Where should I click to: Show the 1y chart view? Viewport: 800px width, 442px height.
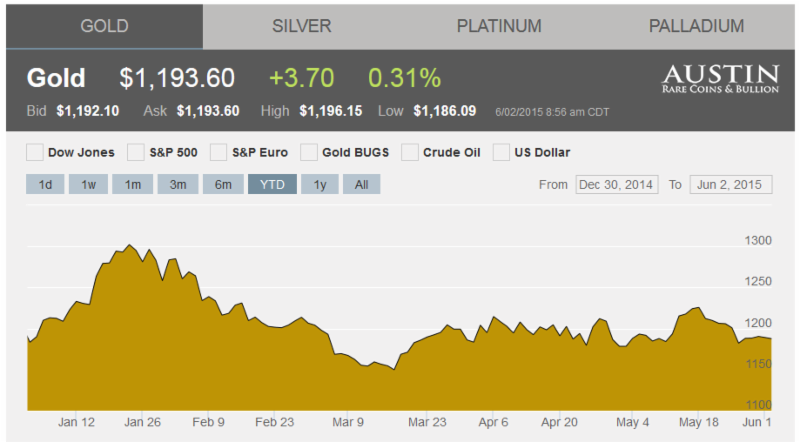[x=319, y=184]
